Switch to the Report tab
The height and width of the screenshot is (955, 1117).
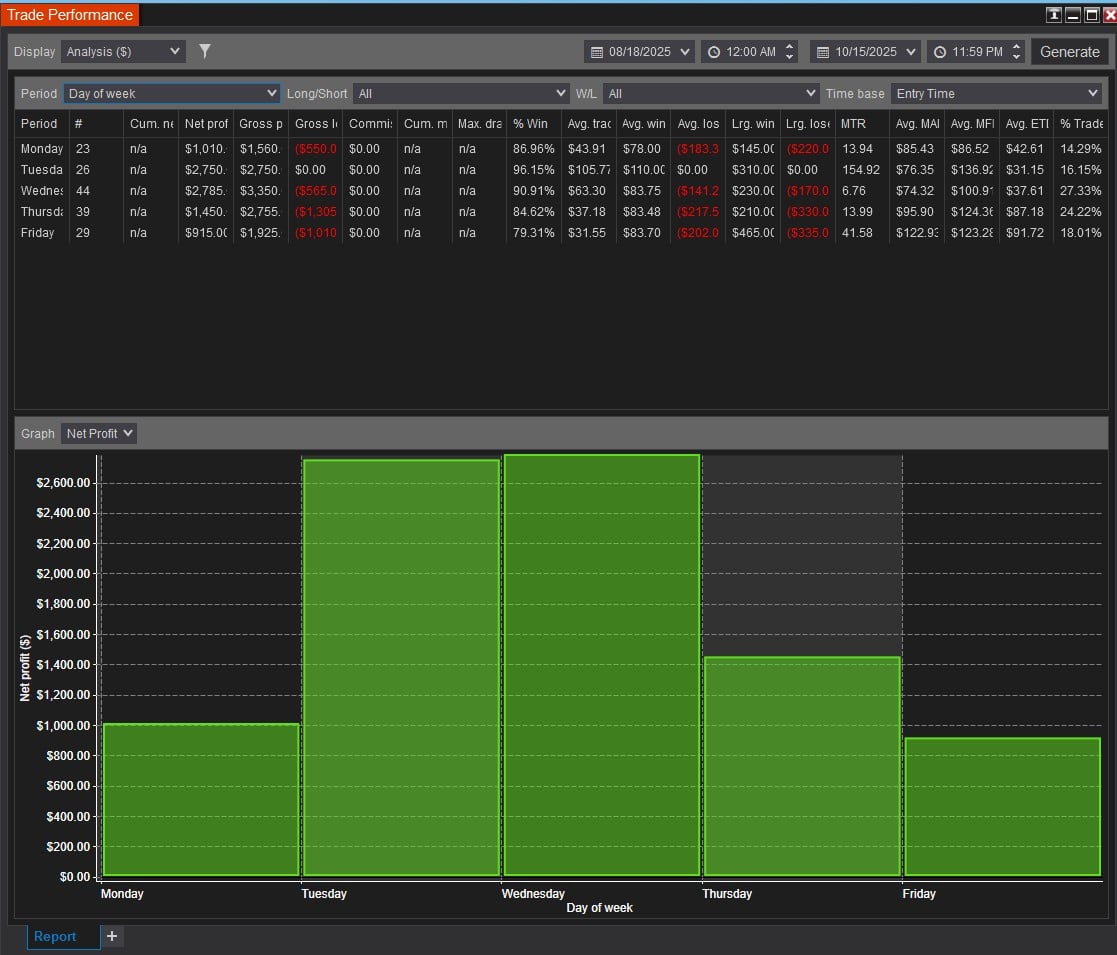point(55,936)
